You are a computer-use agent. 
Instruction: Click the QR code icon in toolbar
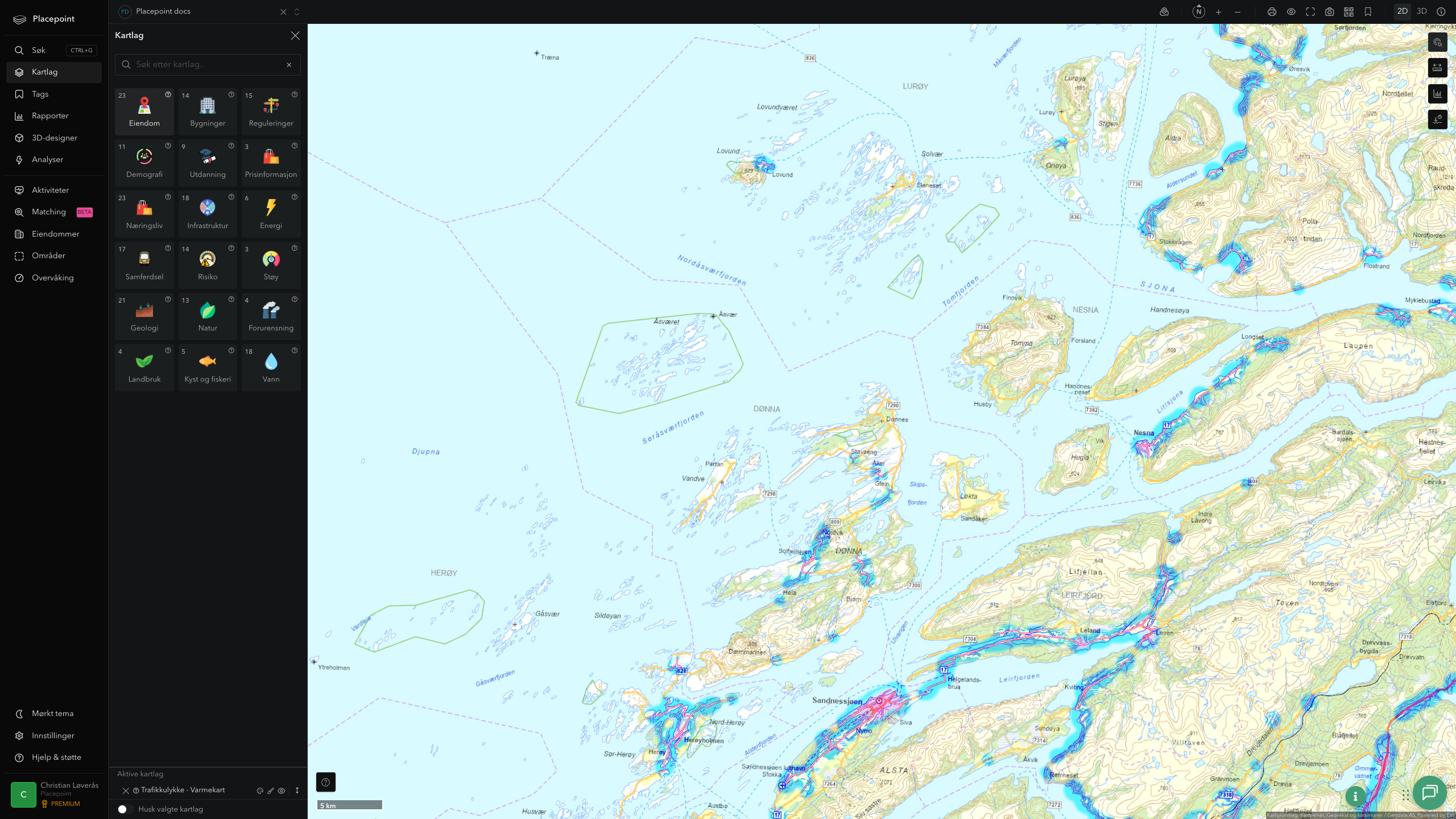[1349, 12]
